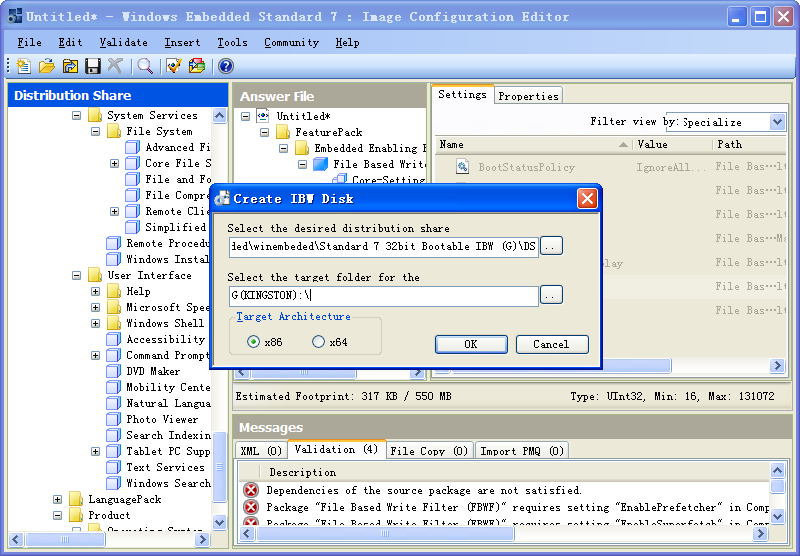The width and height of the screenshot is (800, 556).
Task: Click Cancel in Create IBW Disk dialog
Action: point(552,344)
